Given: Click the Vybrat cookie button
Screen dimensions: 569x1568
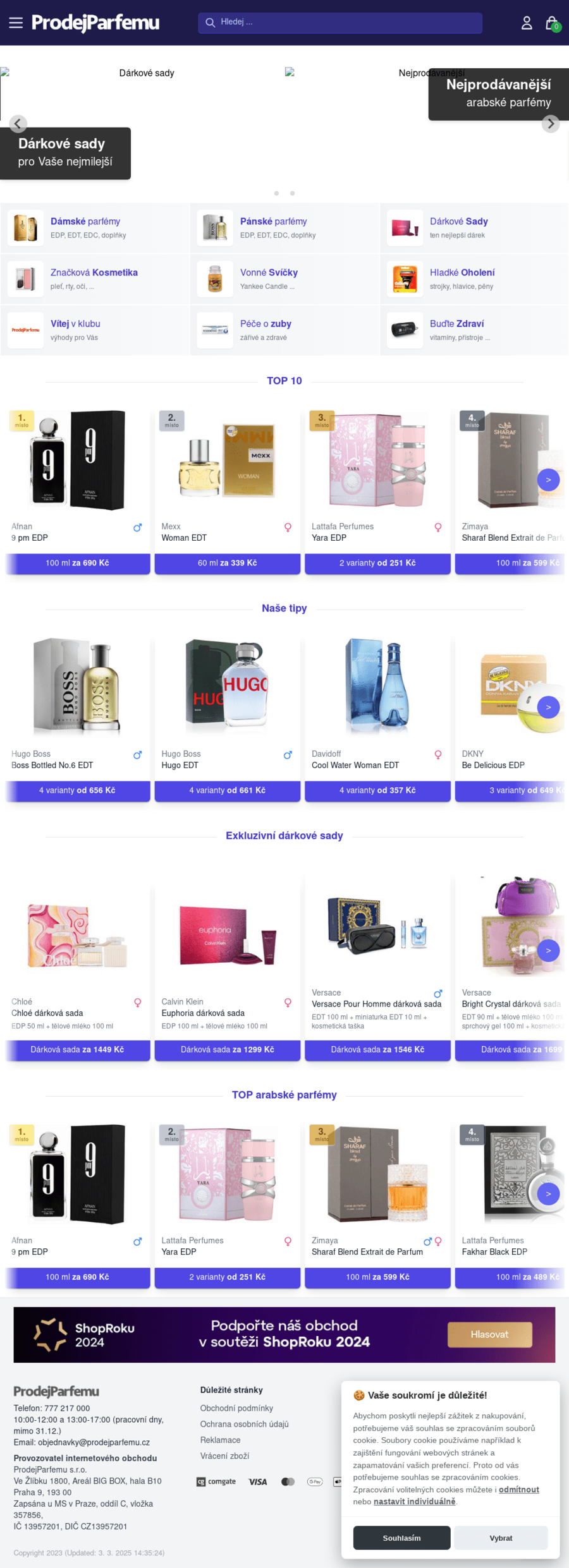Looking at the screenshot, I should (501, 1538).
